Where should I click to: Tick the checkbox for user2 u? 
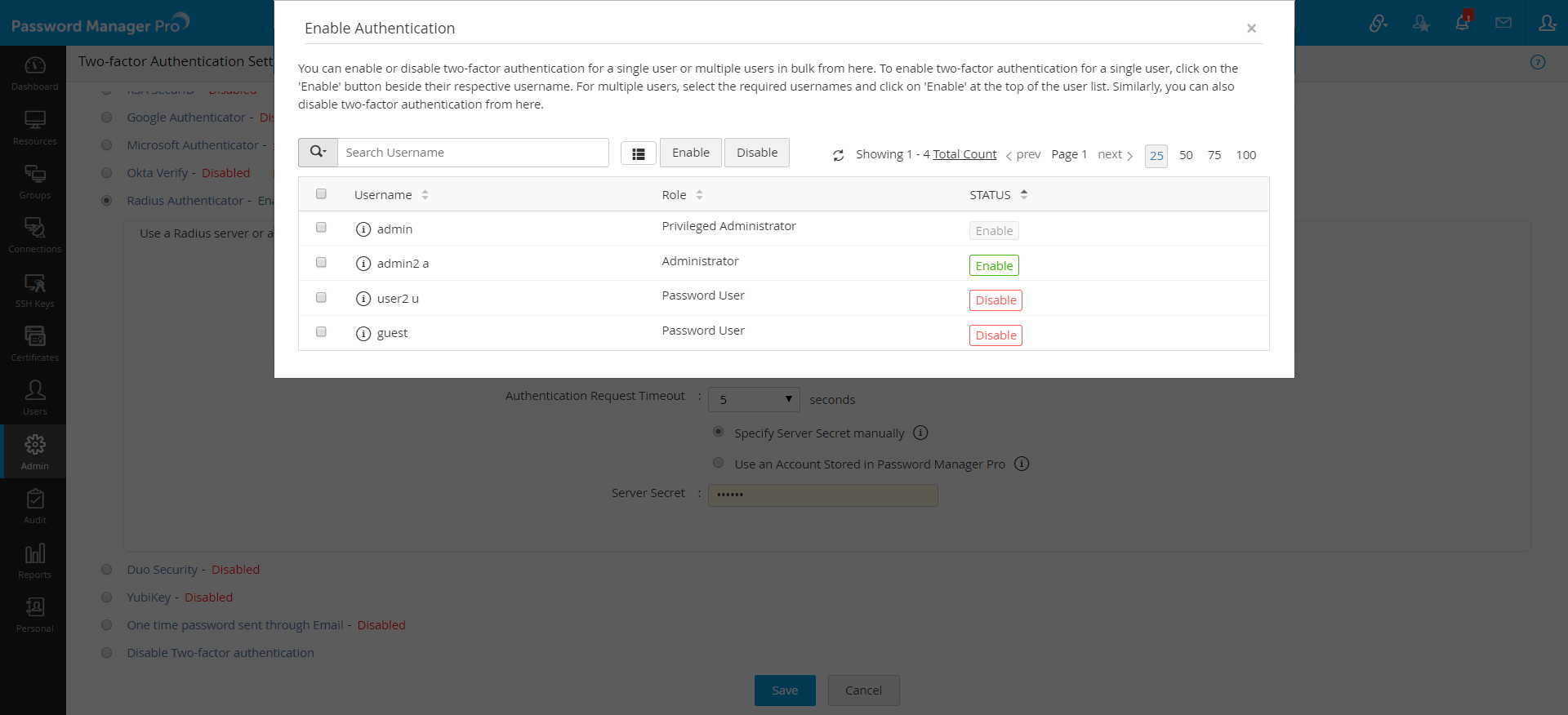[x=321, y=297]
